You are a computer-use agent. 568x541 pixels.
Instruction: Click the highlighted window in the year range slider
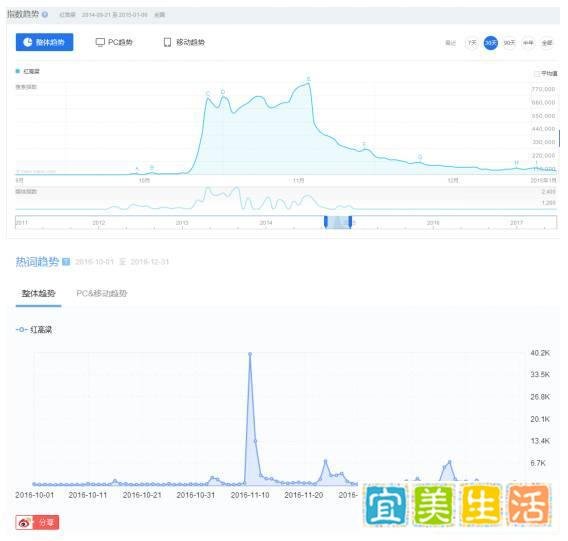click(338, 222)
